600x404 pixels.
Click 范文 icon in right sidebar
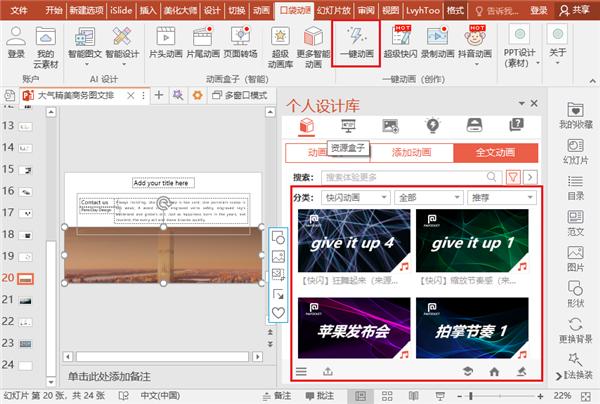click(x=576, y=223)
